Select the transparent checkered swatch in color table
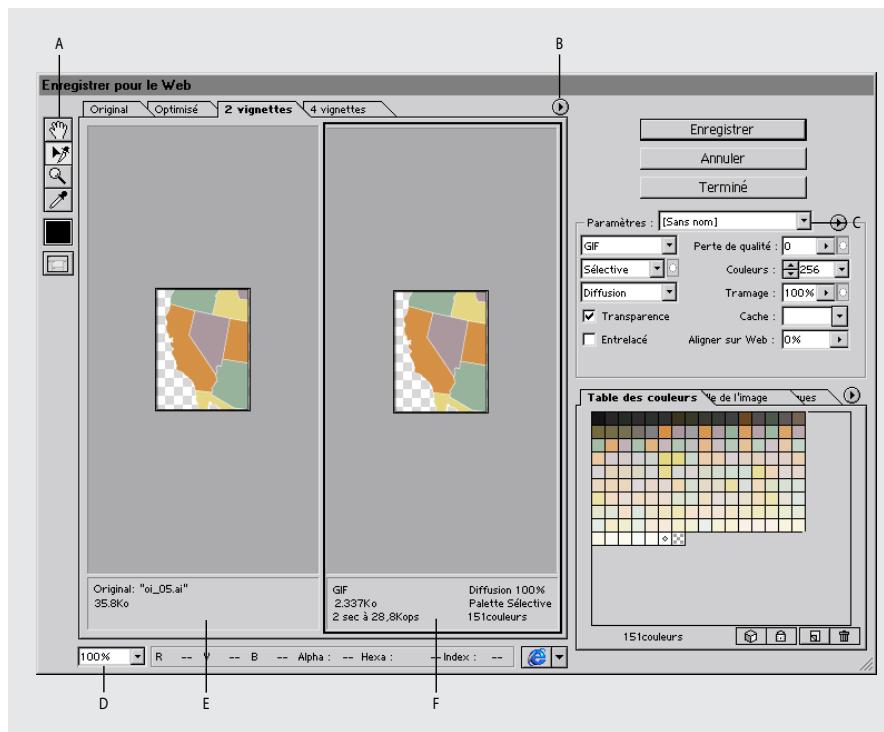This screenshot has width=884, height=732. click(679, 539)
